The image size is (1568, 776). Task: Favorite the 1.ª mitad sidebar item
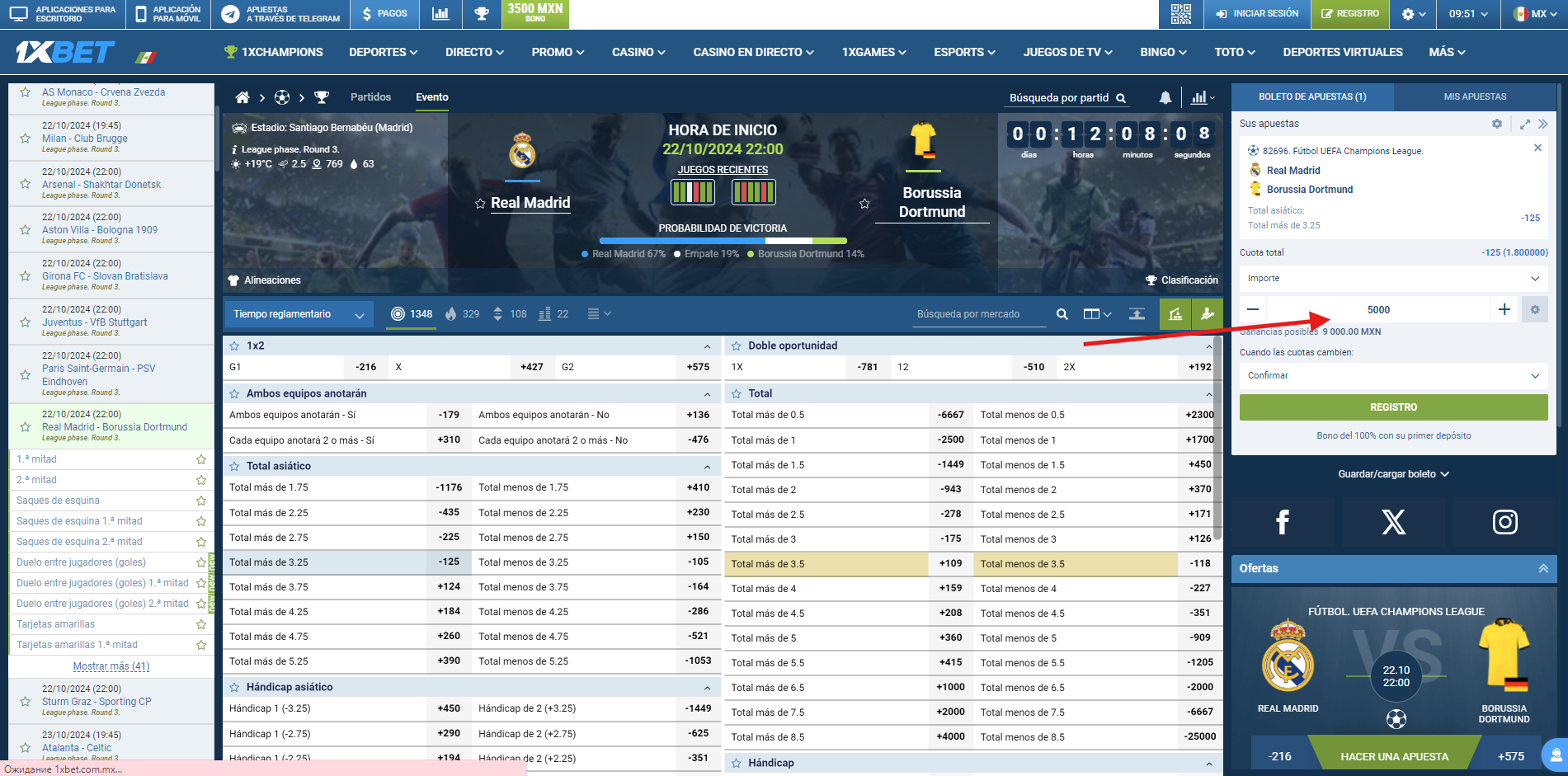pos(201,459)
